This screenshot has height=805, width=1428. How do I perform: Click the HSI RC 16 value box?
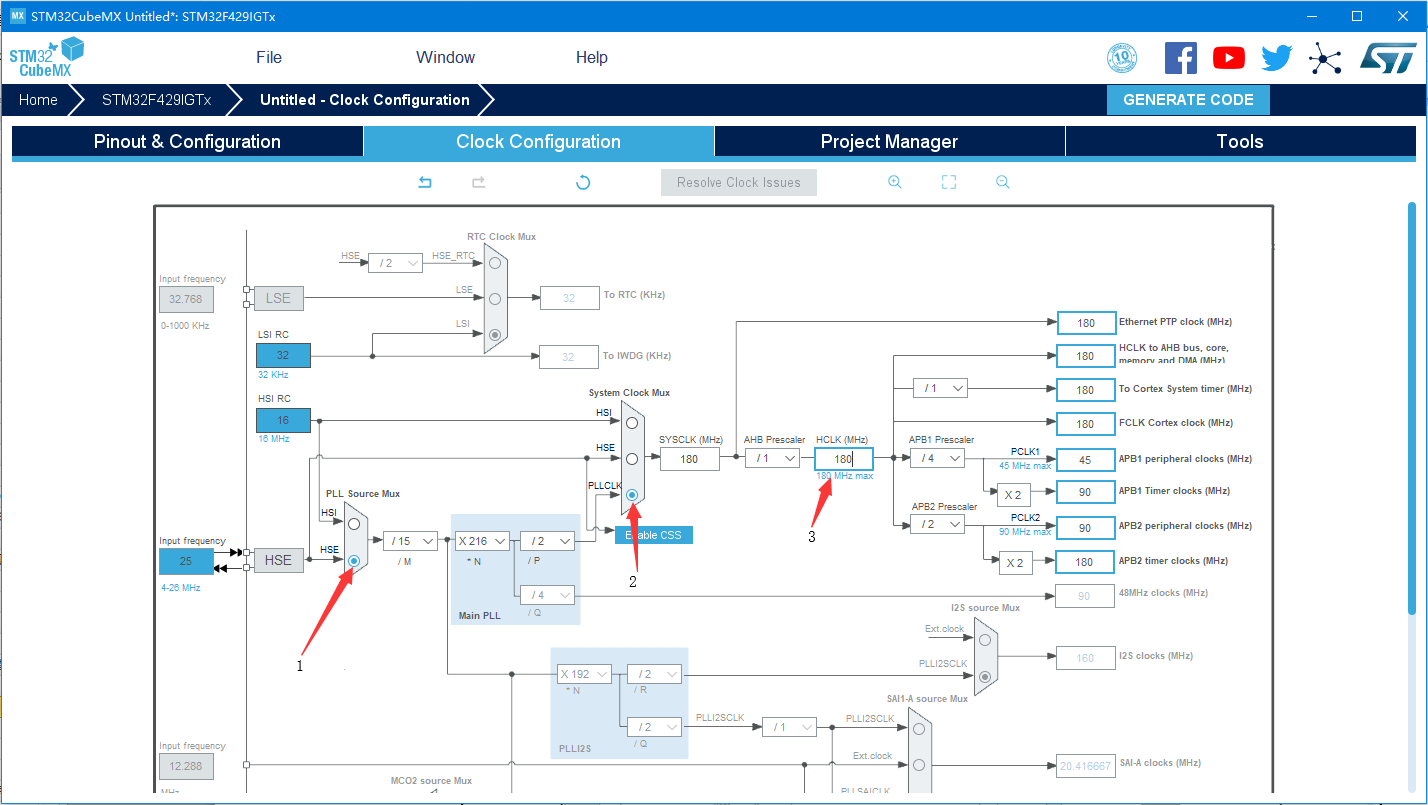[x=283, y=420]
